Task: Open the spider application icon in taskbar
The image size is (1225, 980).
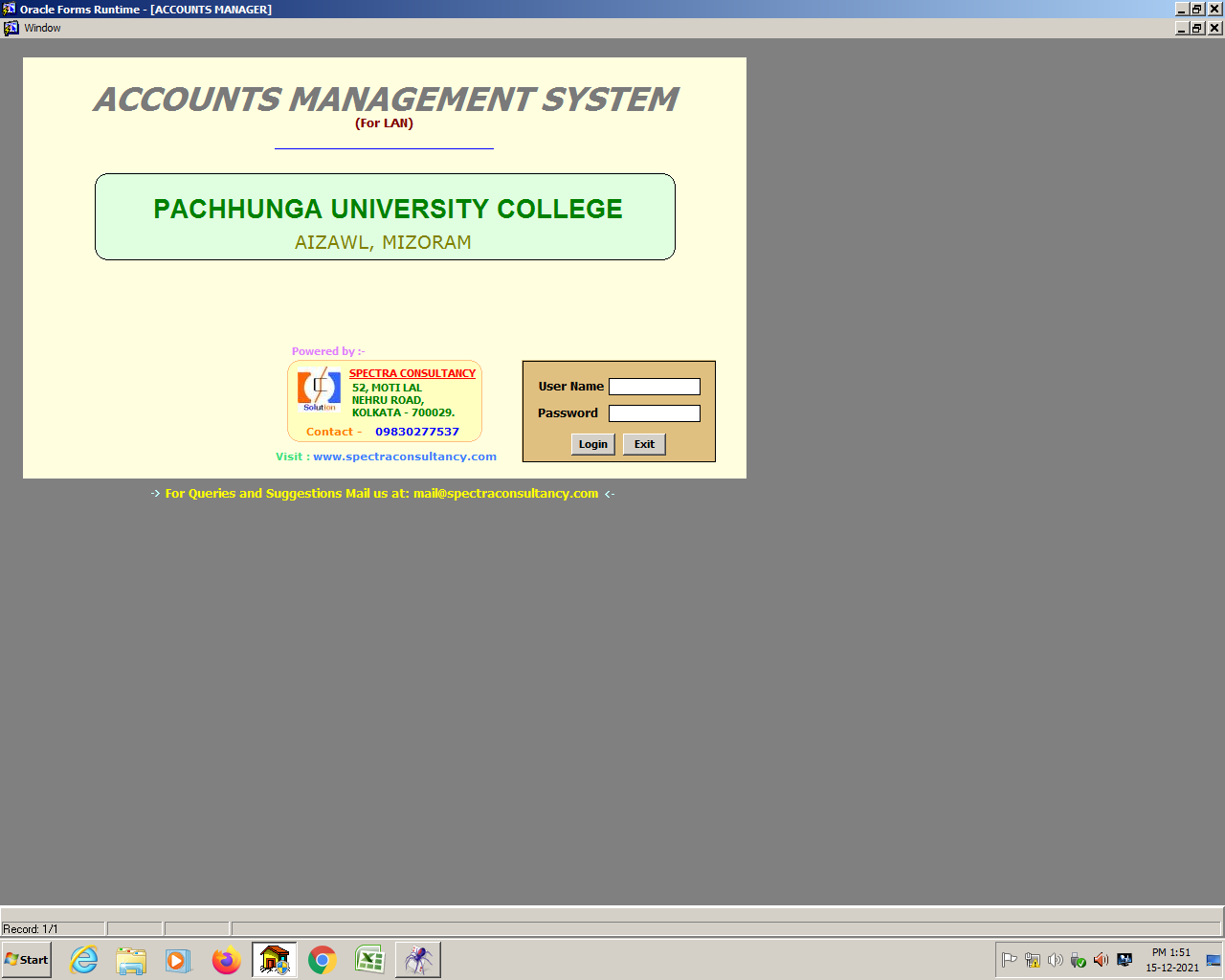Action: [x=418, y=960]
